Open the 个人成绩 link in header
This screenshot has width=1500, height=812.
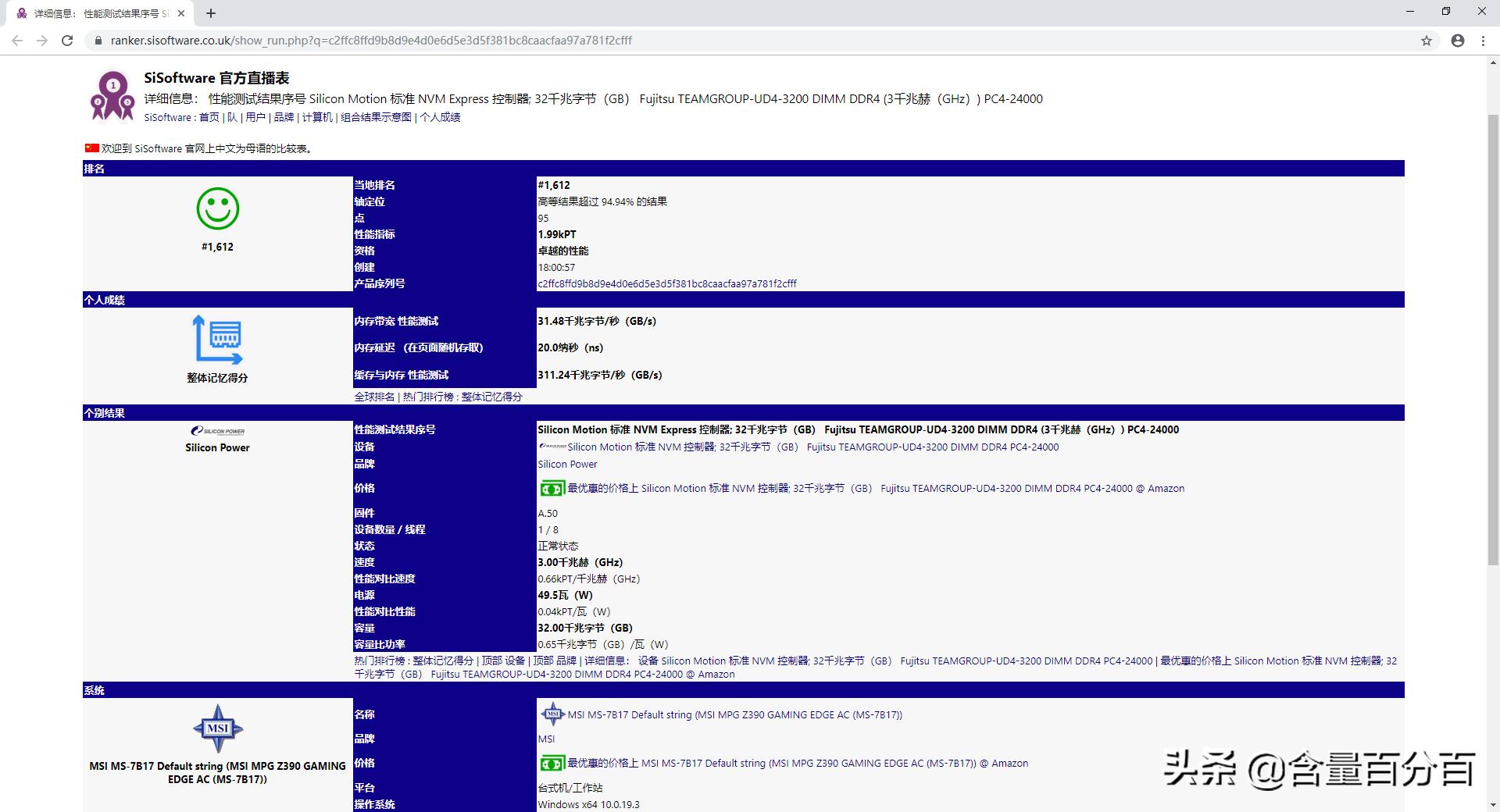441,117
